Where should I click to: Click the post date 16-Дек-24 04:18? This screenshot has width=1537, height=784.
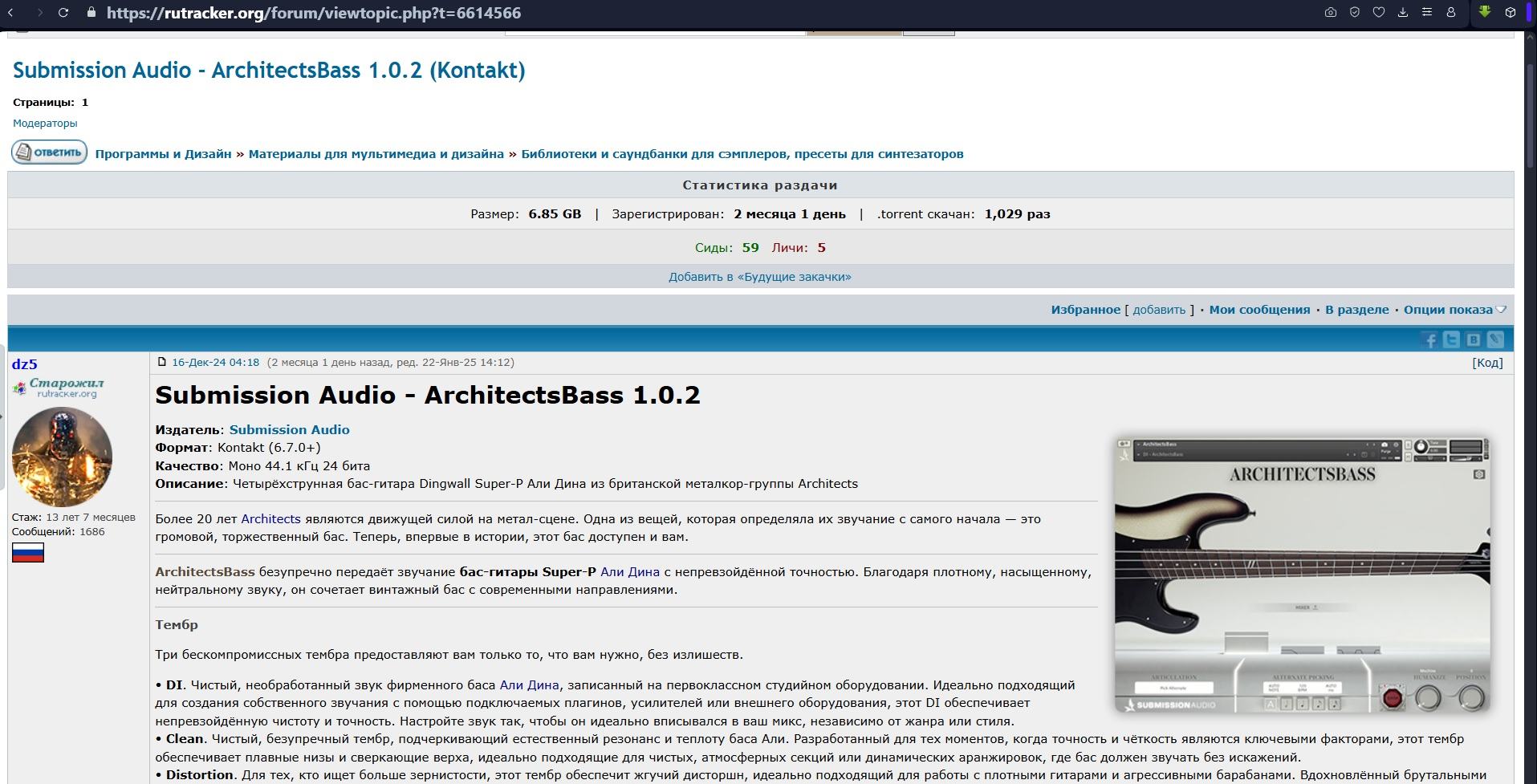point(215,363)
